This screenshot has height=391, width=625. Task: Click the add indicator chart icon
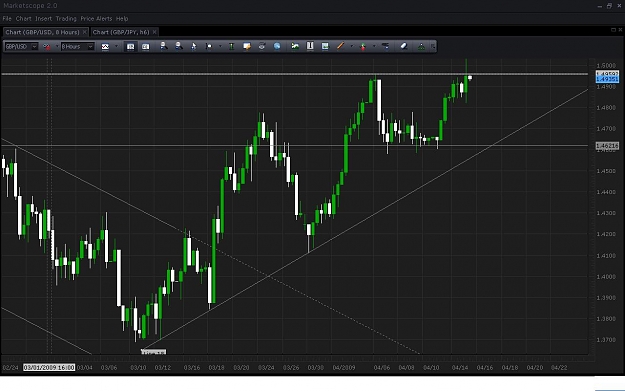(295, 46)
